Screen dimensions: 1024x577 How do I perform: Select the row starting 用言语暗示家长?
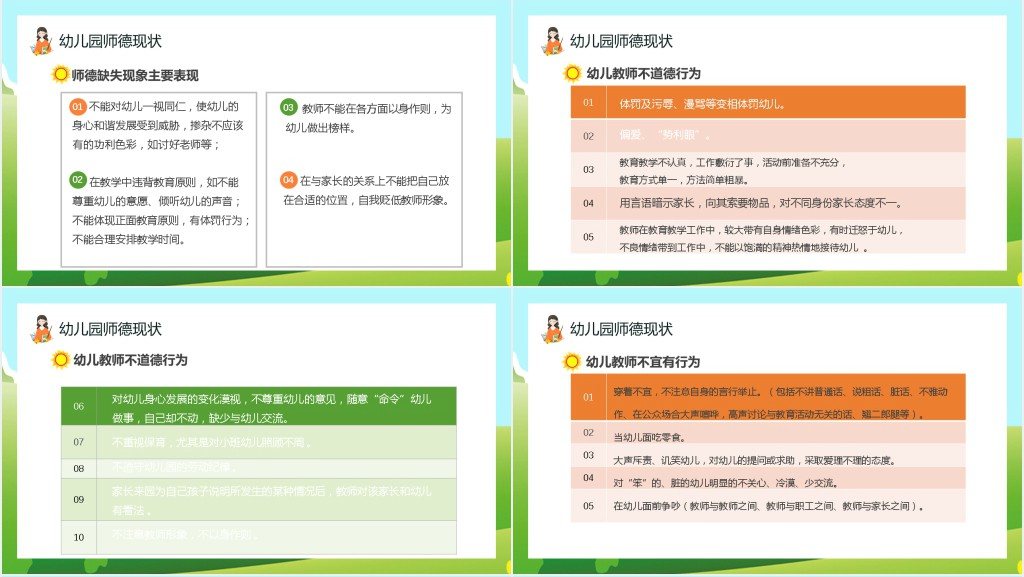pyautogui.click(x=768, y=204)
